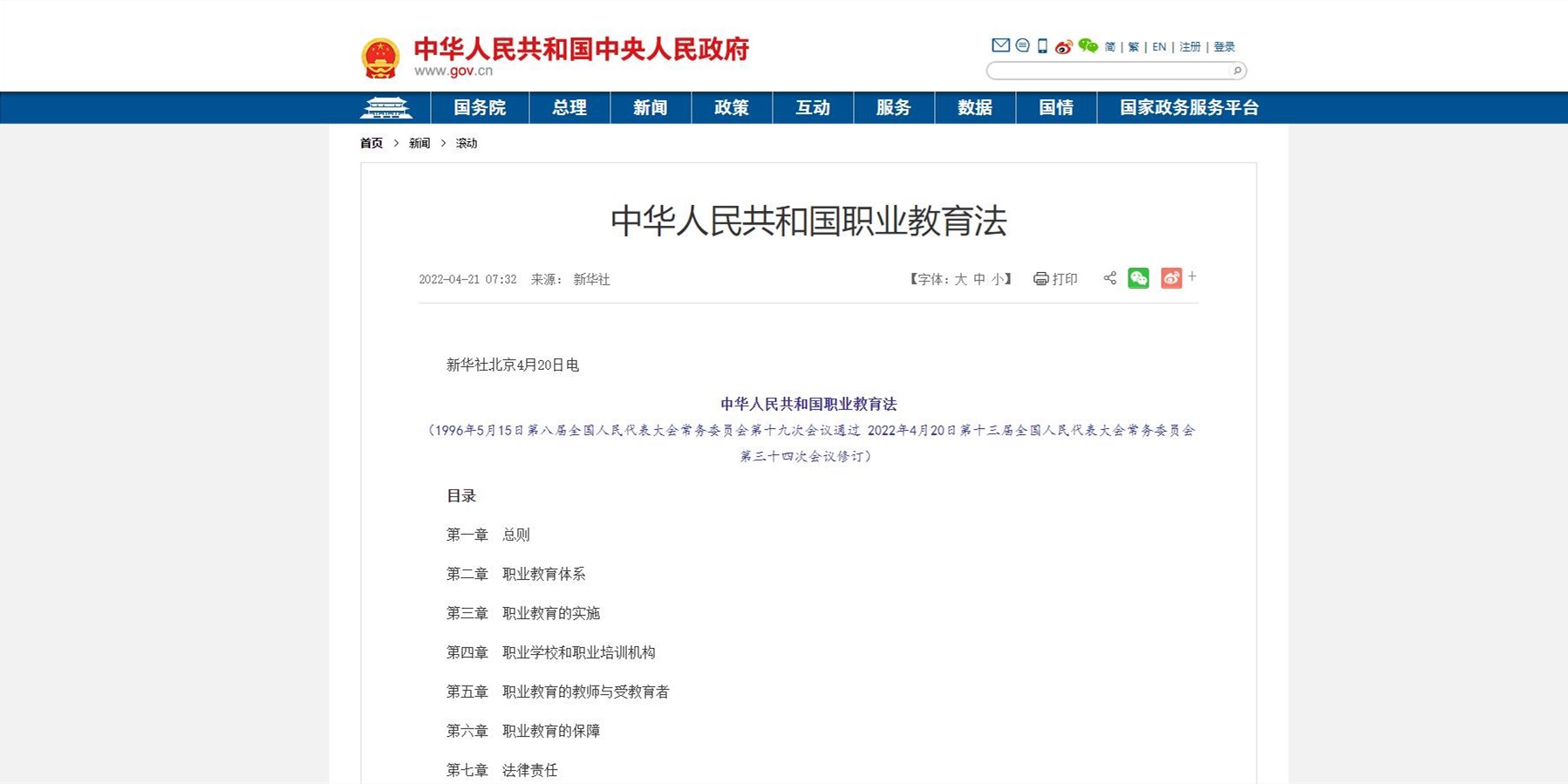Open the 国务院 navigation menu
Screen dimensions: 1568x784
(480, 108)
